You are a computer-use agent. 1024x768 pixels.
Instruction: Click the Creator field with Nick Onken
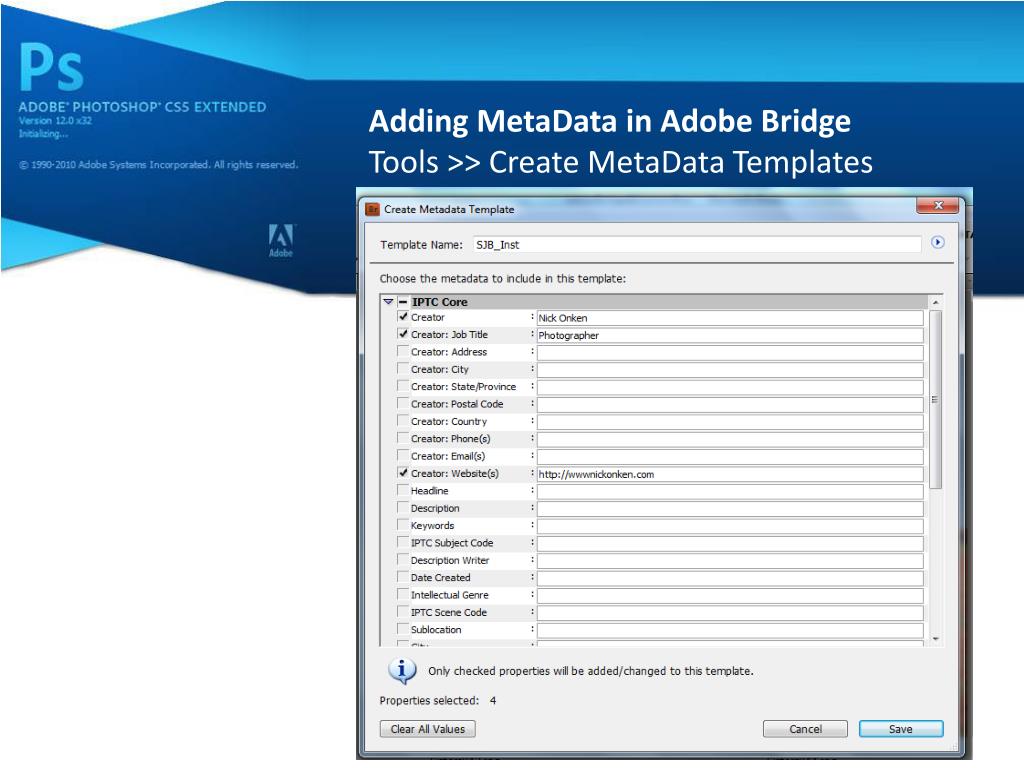click(730, 318)
